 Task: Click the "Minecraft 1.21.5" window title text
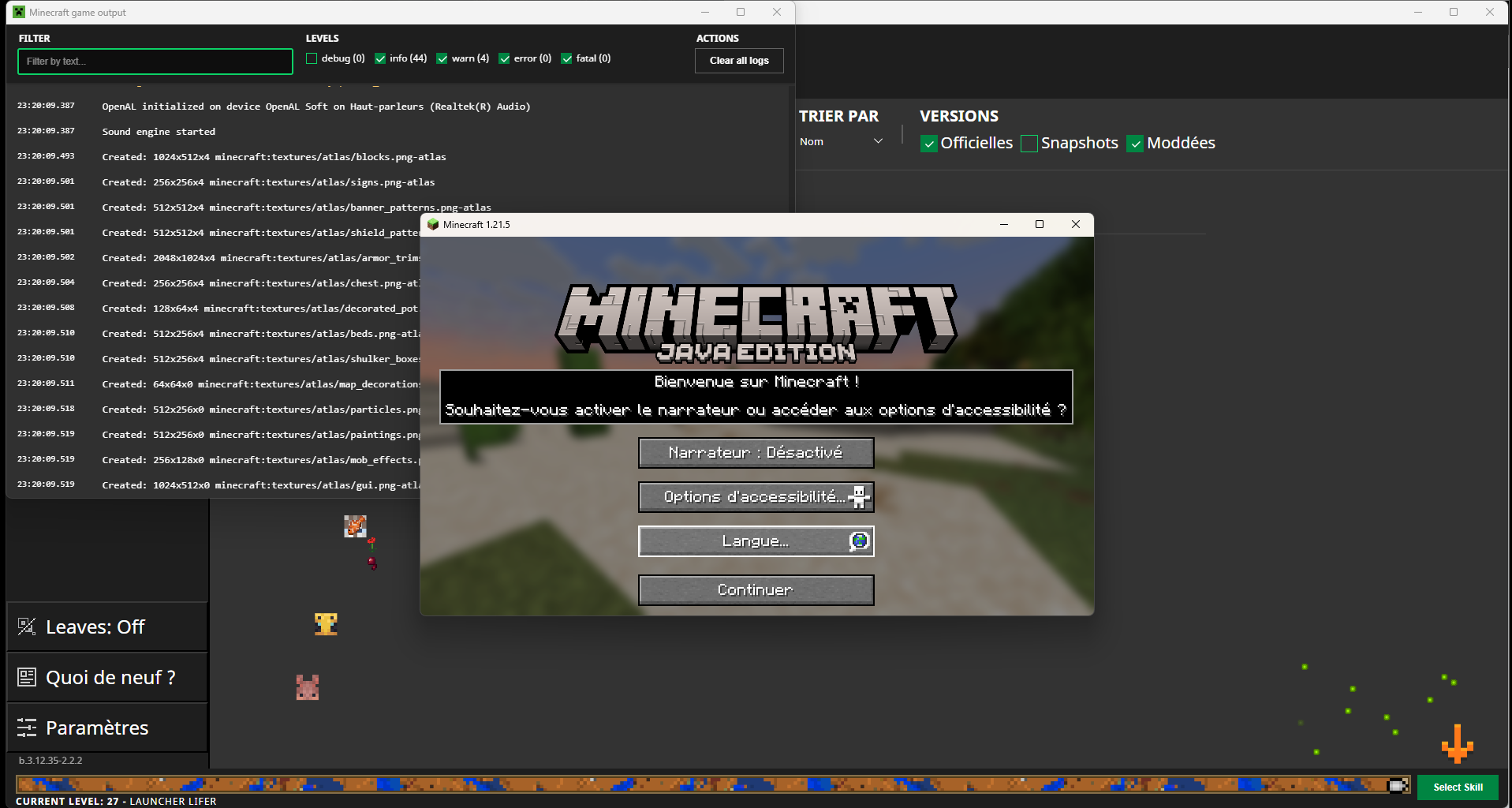(476, 225)
